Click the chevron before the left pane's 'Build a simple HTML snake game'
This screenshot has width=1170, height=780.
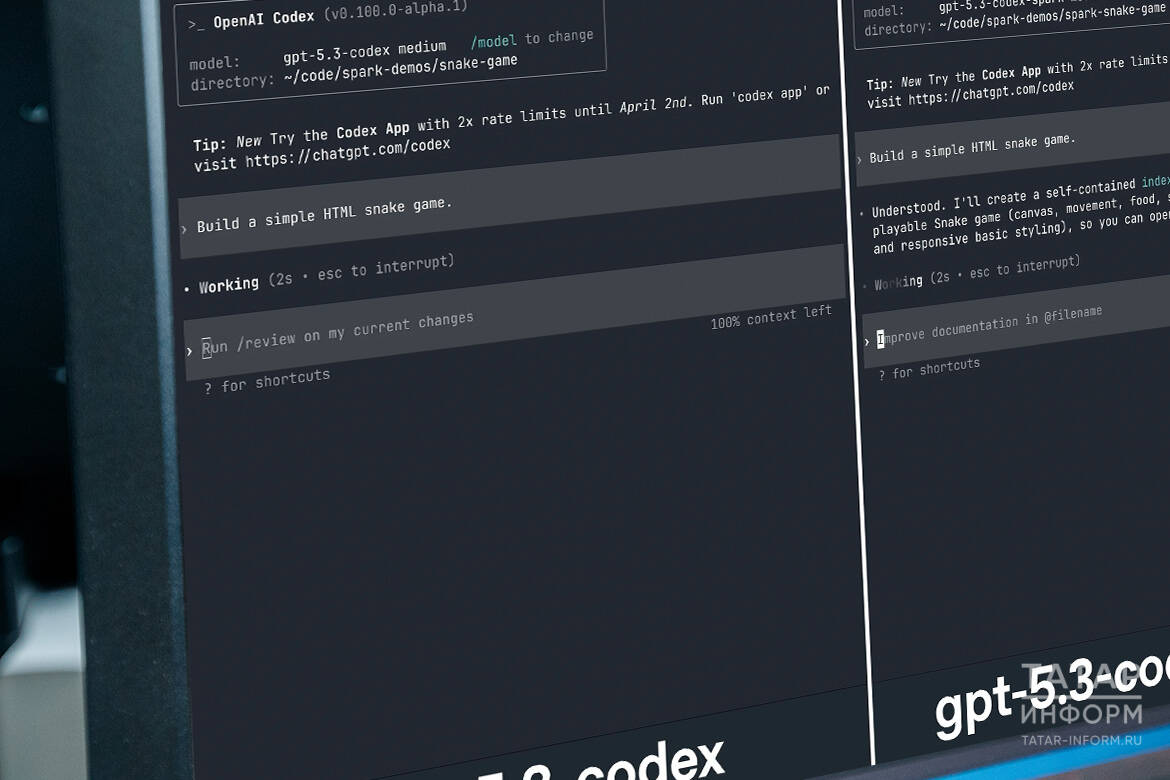(x=183, y=229)
